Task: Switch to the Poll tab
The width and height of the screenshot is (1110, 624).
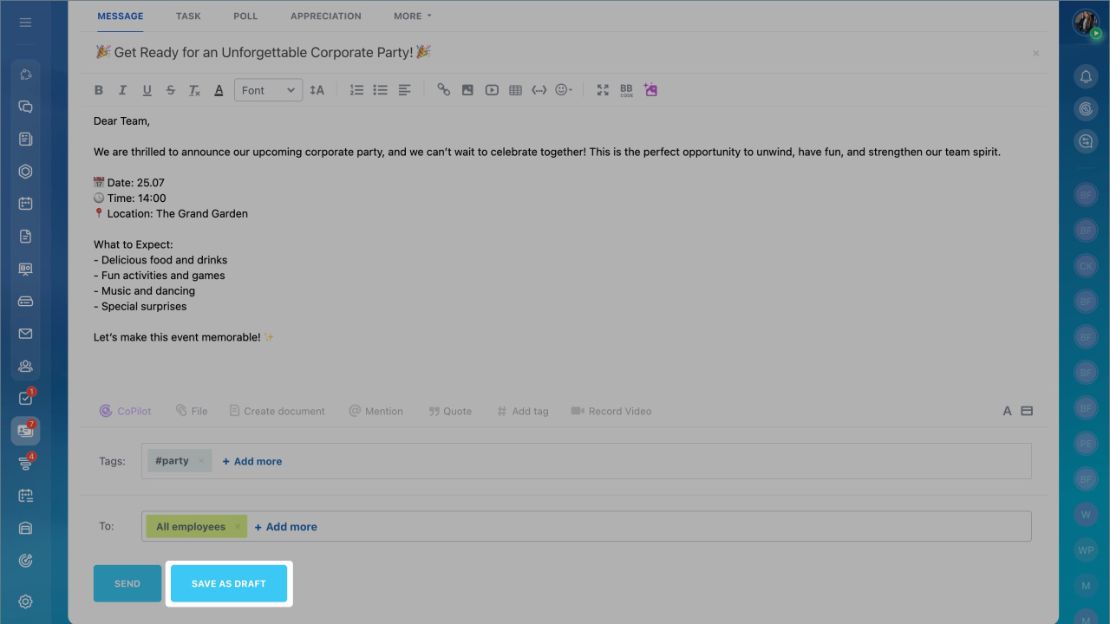Action: pos(246,16)
